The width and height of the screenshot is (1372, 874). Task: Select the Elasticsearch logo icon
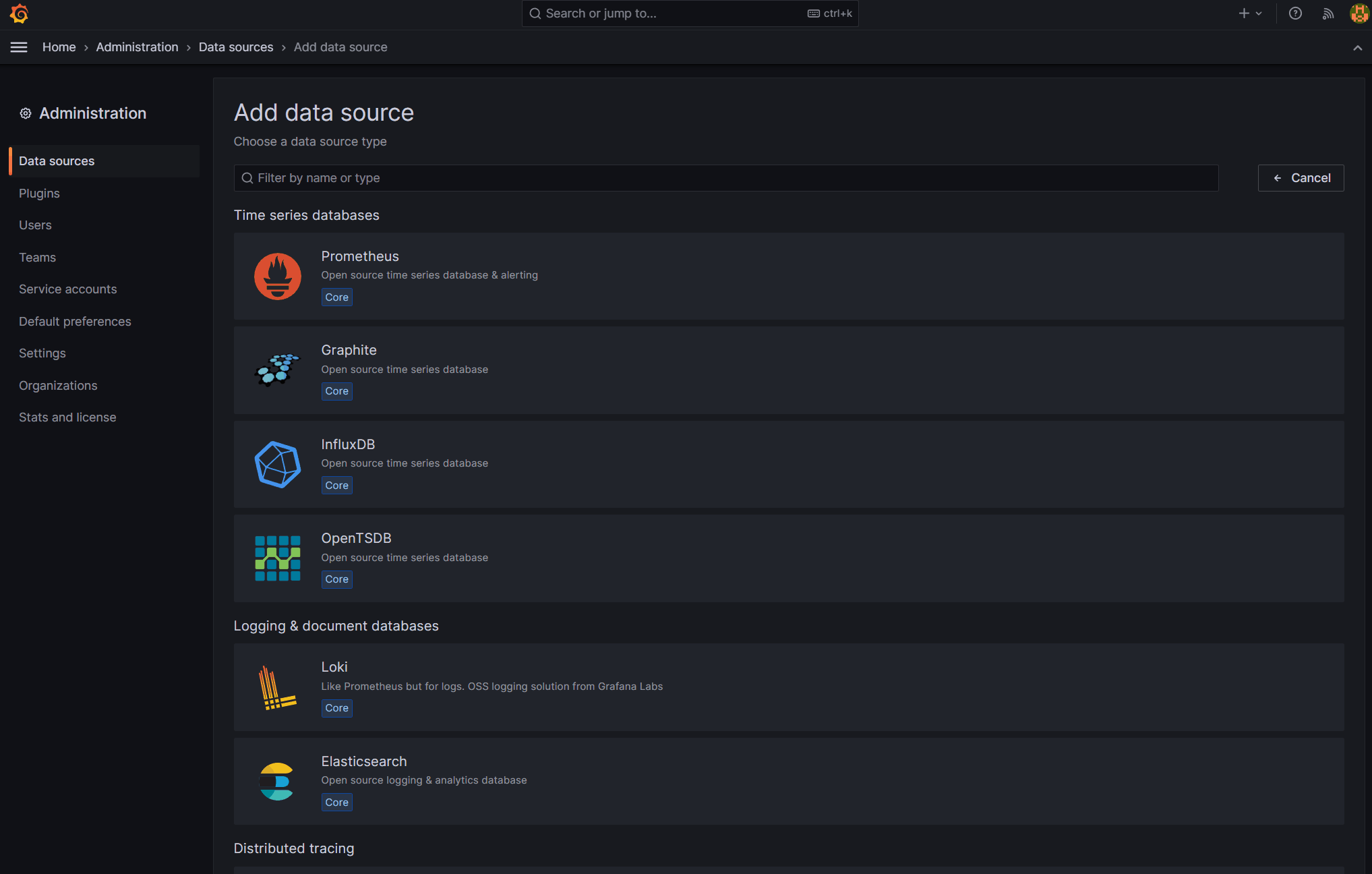point(277,781)
